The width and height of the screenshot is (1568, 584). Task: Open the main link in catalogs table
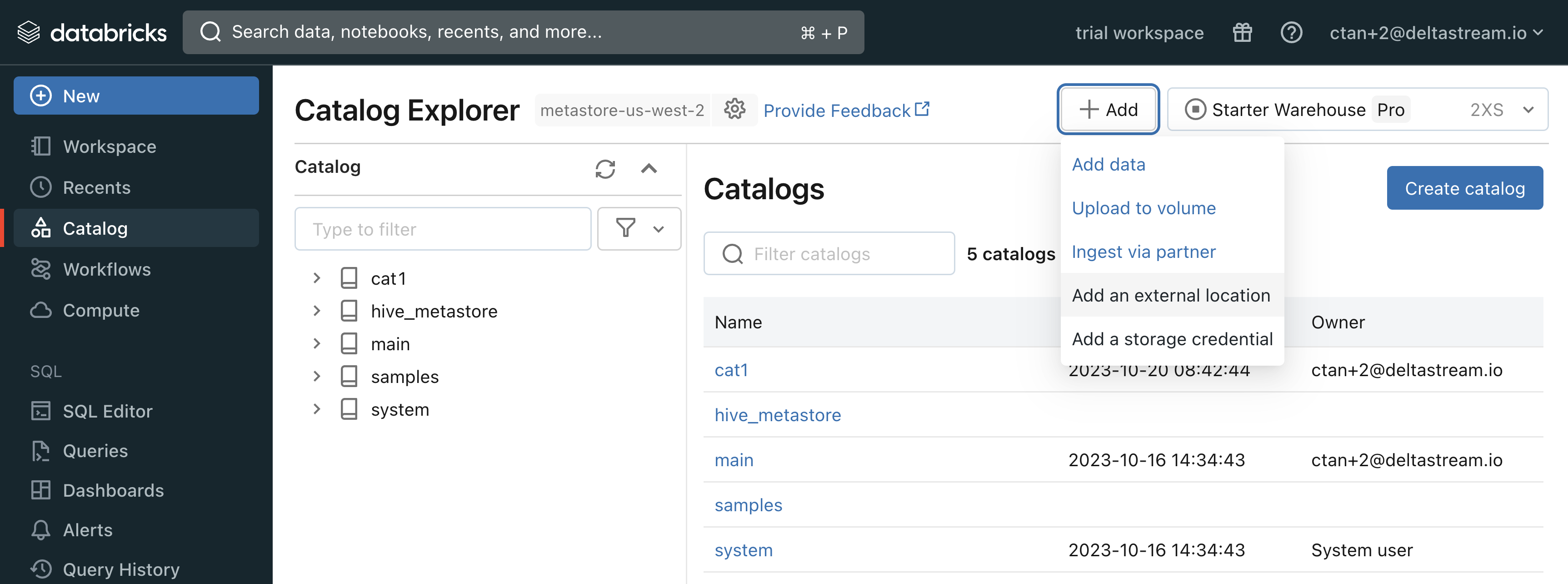click(x=734, y=460)
